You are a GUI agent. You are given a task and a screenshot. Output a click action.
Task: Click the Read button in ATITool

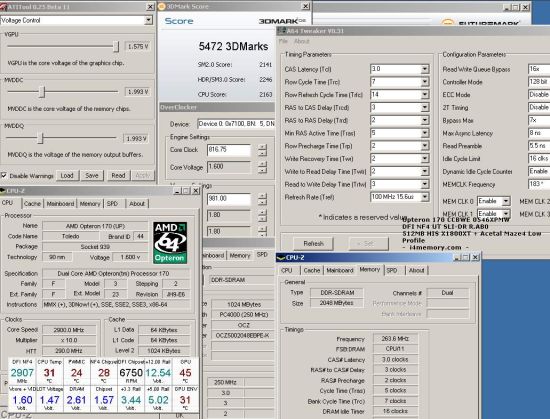pyautogui.click(x=118, y=175)
